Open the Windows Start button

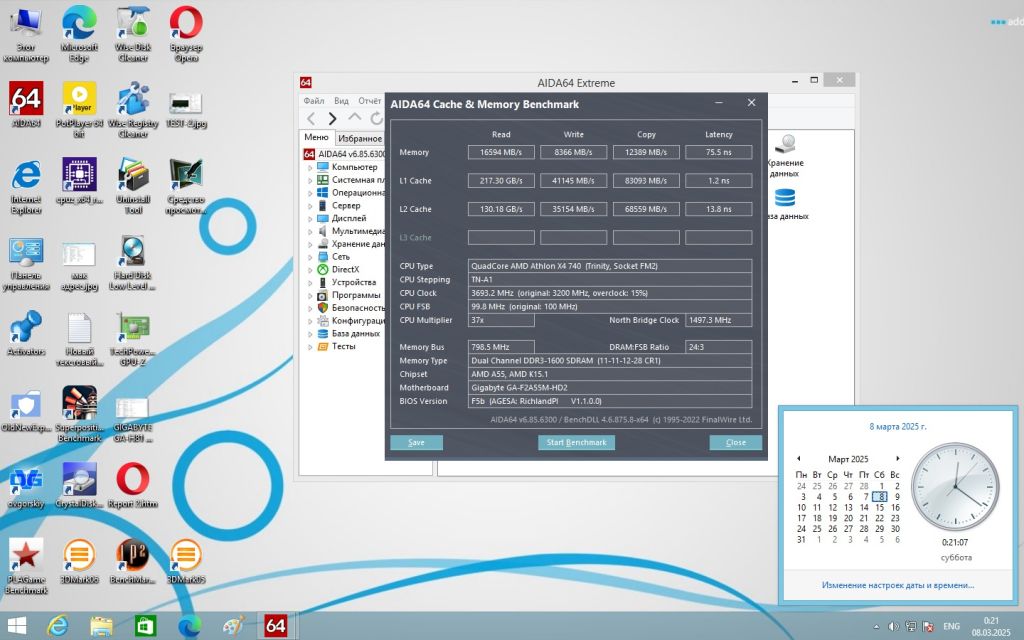pyautogui.click(x=16, y=626)
